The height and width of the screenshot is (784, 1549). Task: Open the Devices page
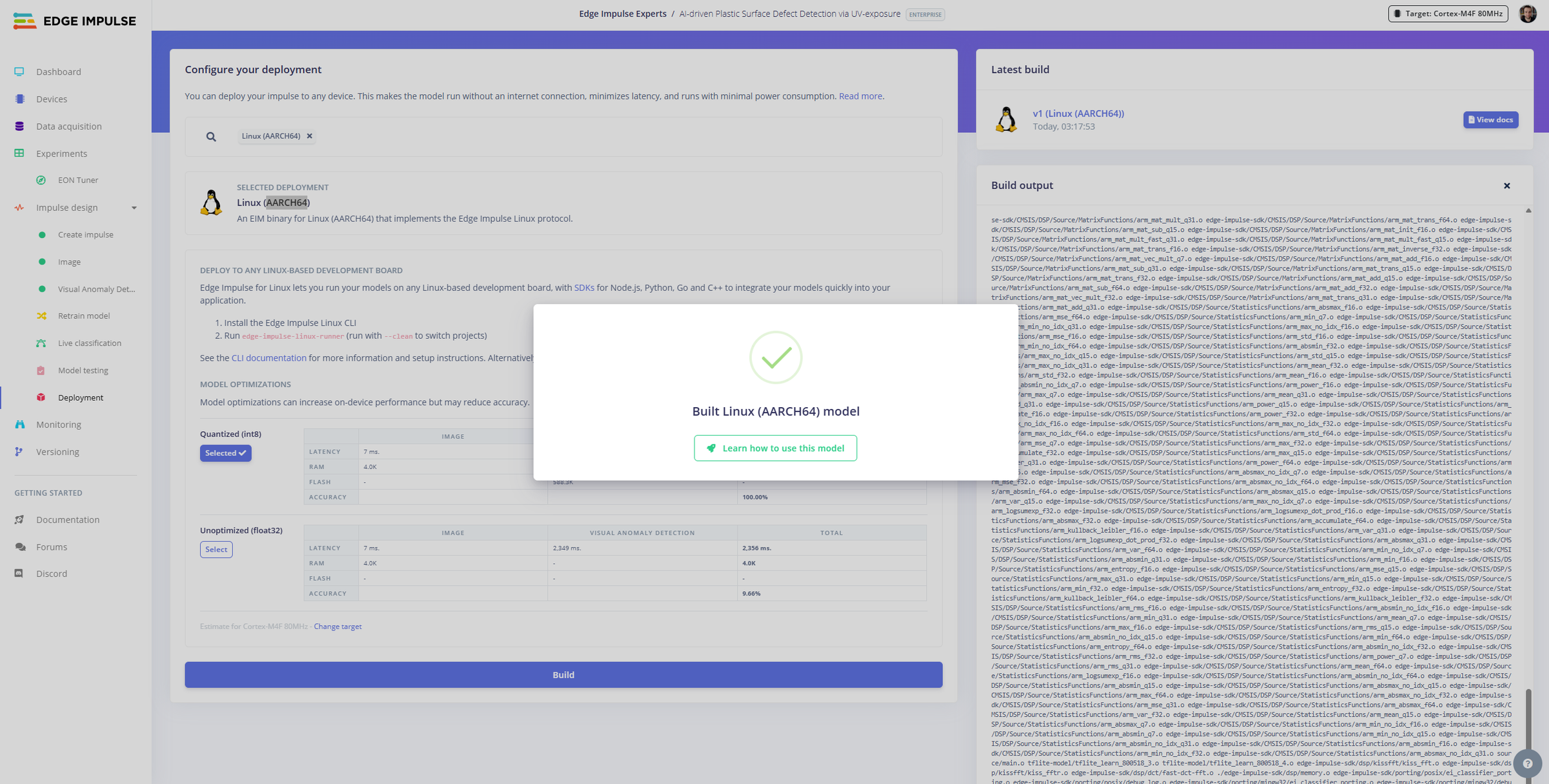52,99
